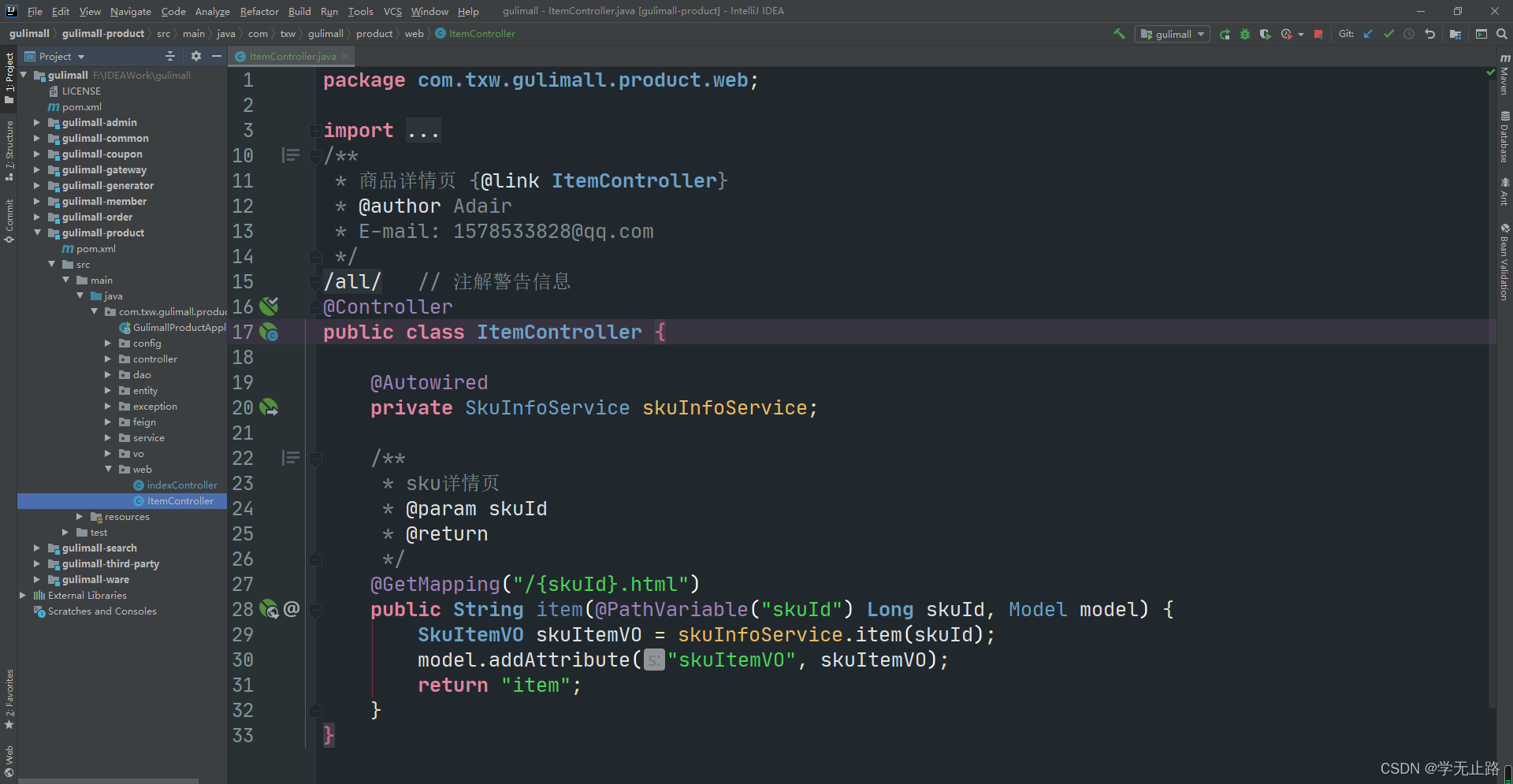Open the Project view selector dropdown

pos(54,56)
